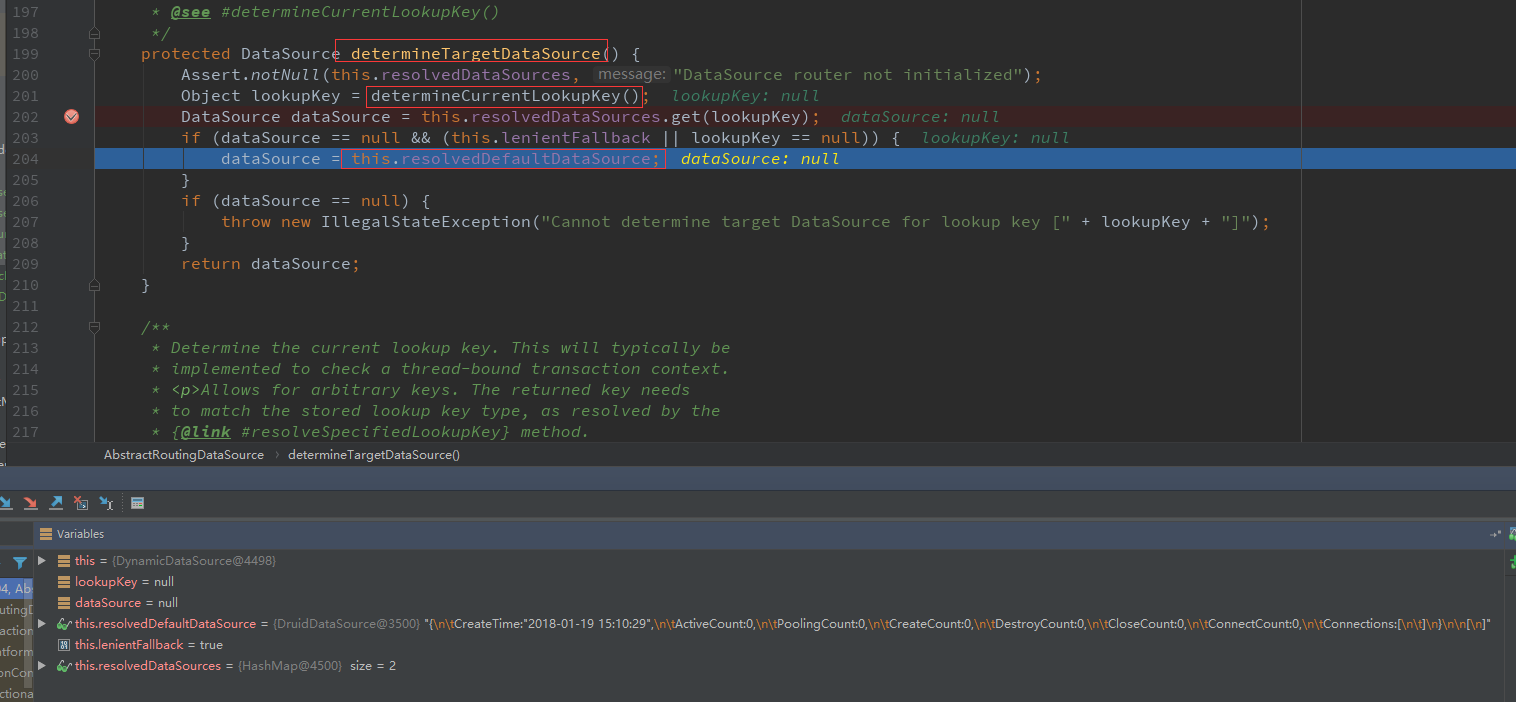Click the 'protected' keyword on line 199
The height and width of the screenshot is (702, 1516).
click(186, 54)
